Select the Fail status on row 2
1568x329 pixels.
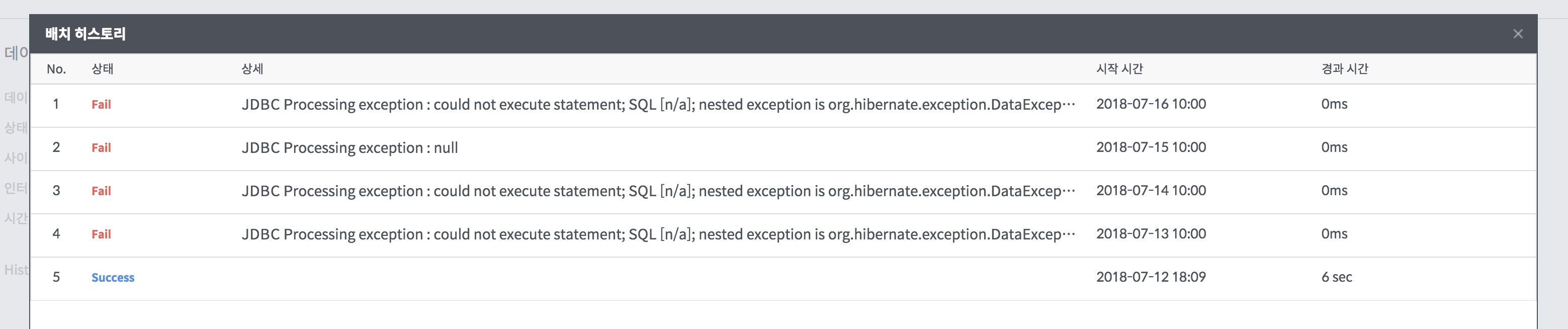102,147
